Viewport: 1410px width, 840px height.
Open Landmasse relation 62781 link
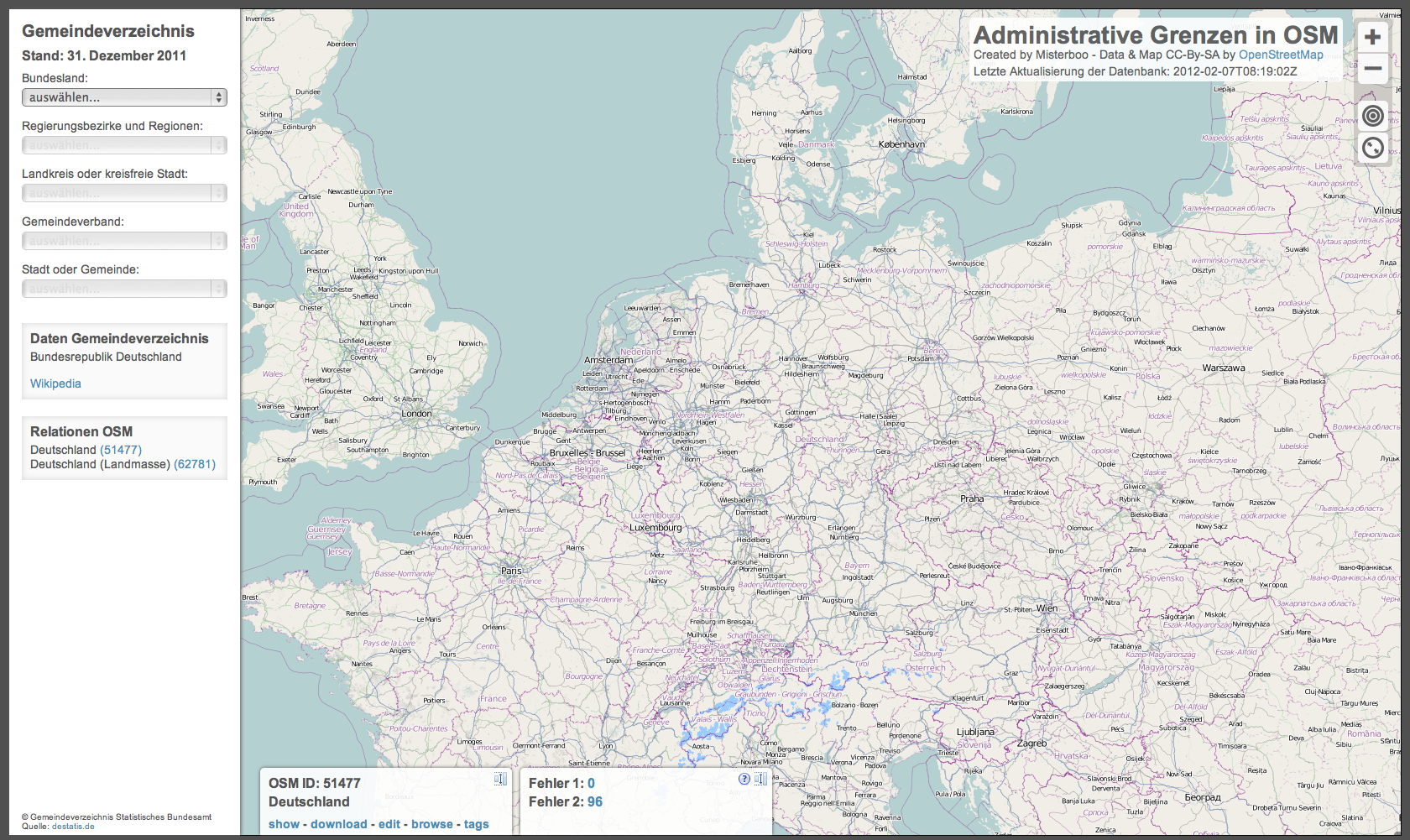195,464
